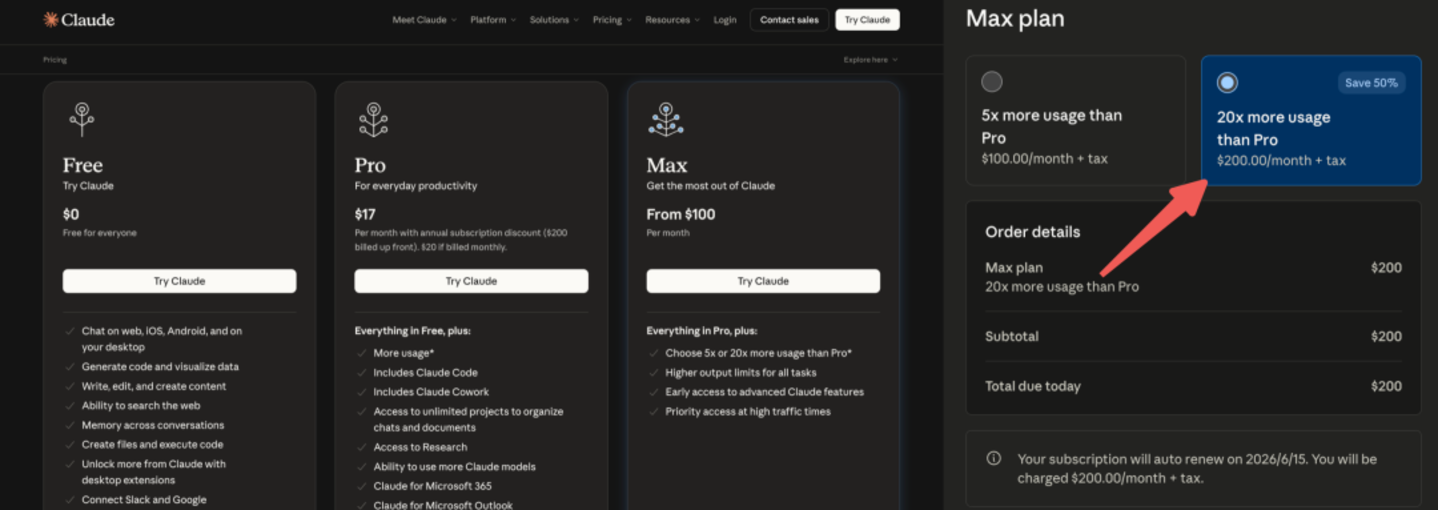Click the checkmark beside Claude for Microsoft 365
The image size is (1438, 510).
[x=361, y=486]
